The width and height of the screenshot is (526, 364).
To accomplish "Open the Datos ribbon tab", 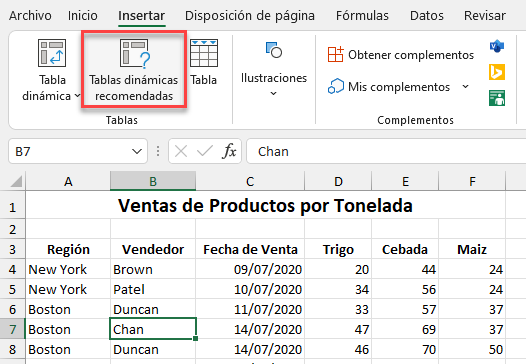I will [x=426, y=15].
